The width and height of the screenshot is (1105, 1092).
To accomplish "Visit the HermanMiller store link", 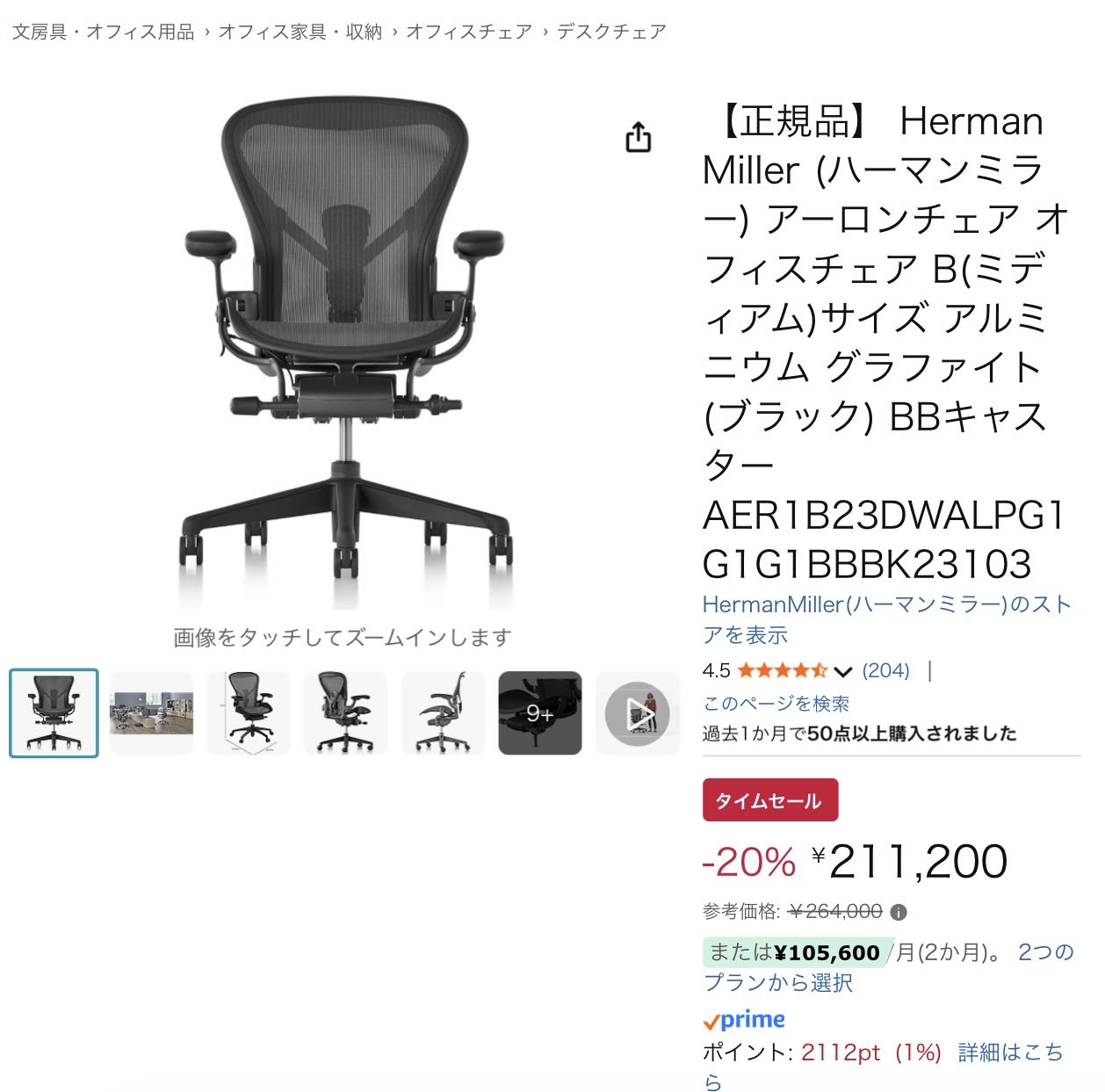I will coord(887,619).
